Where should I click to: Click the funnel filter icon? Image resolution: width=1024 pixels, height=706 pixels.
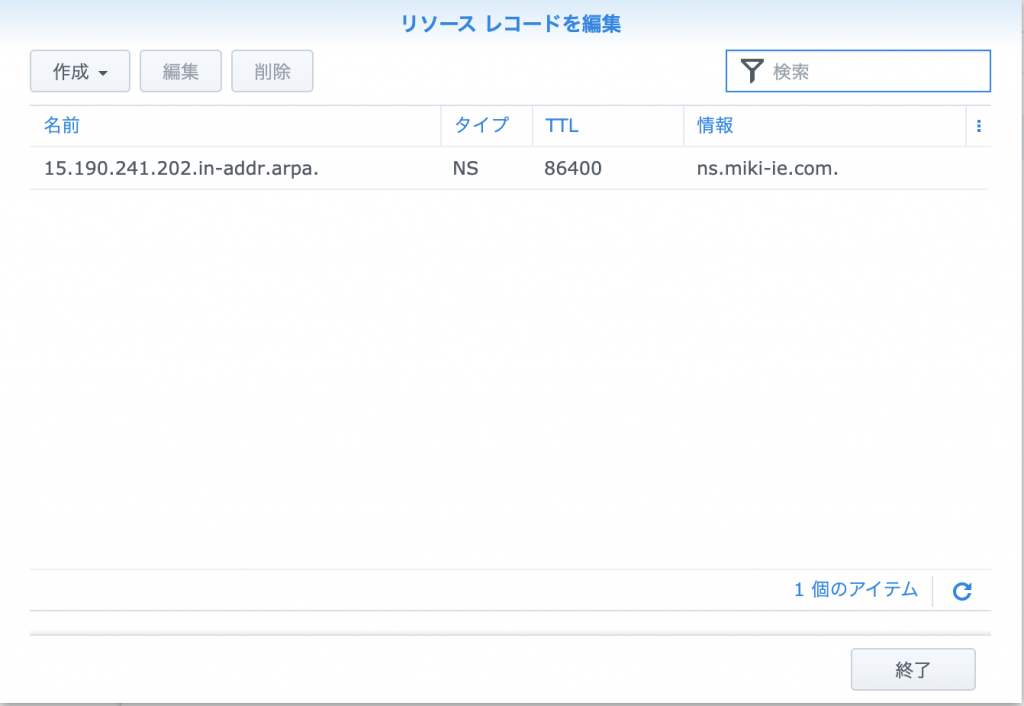[752, 71]
